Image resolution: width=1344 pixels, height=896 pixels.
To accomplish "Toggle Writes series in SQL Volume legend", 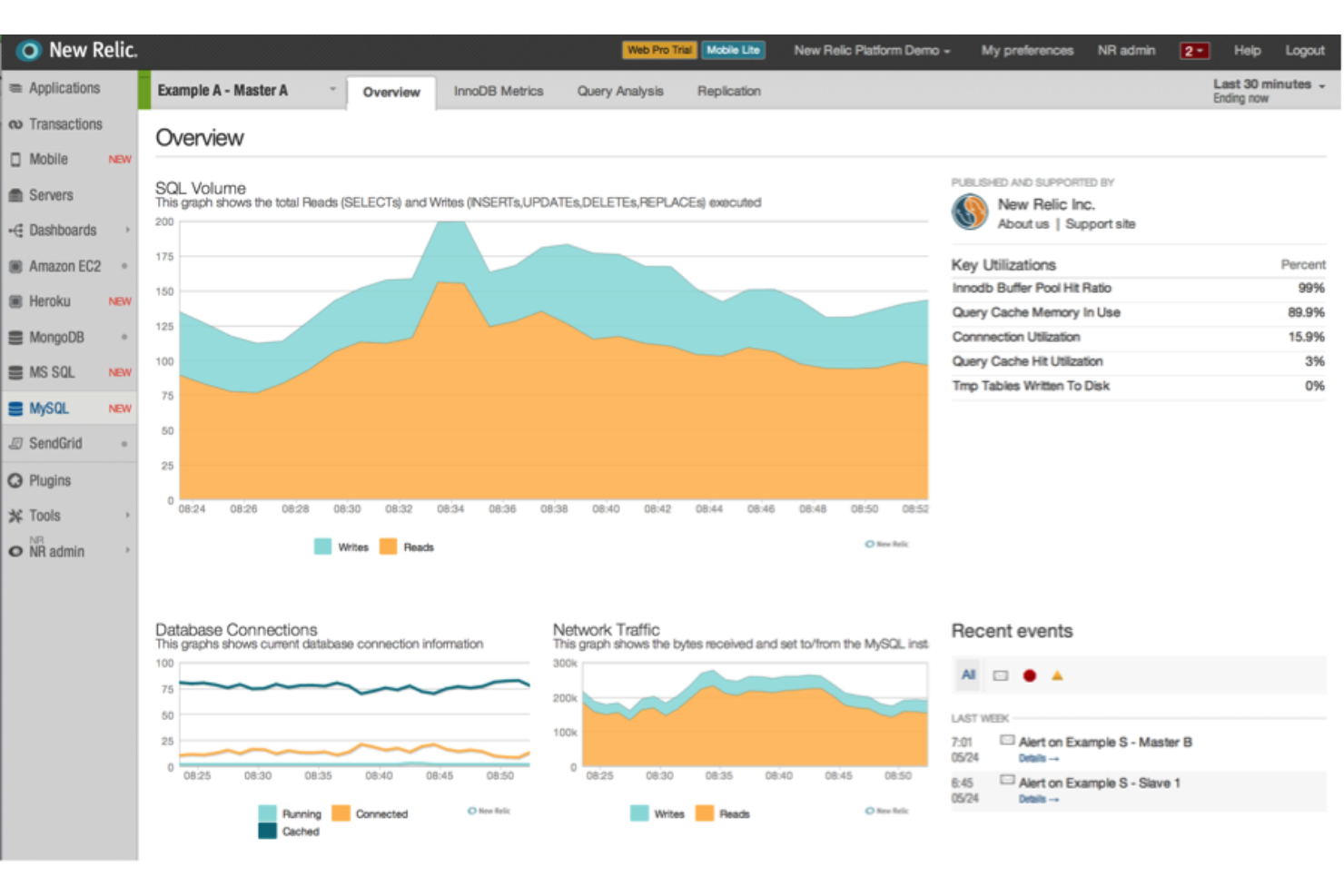I will point(341,546).
